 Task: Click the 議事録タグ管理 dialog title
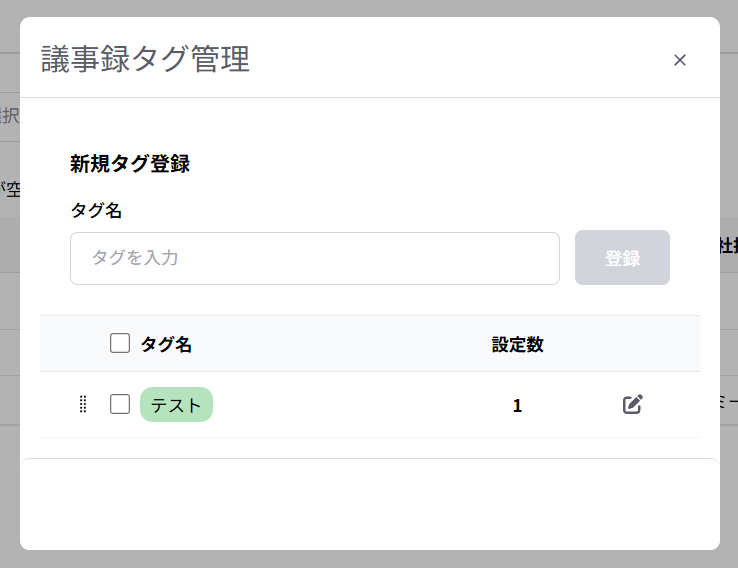coord(145,59)
